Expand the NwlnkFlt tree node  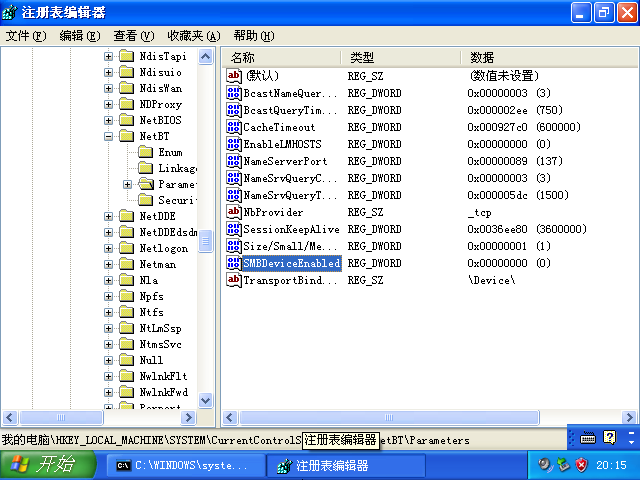[108, 376]
